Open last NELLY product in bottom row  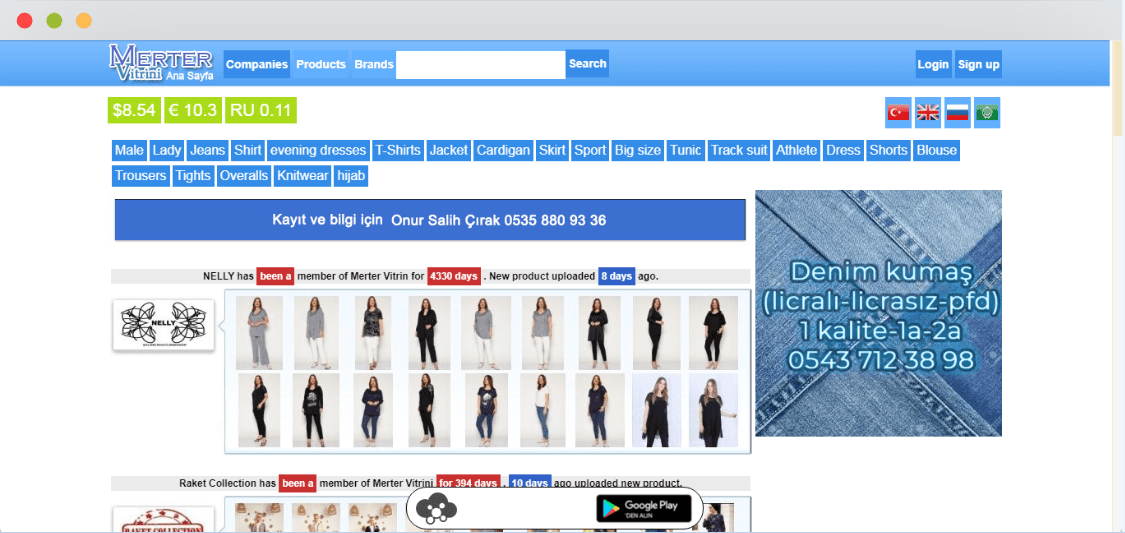point(713,410)
